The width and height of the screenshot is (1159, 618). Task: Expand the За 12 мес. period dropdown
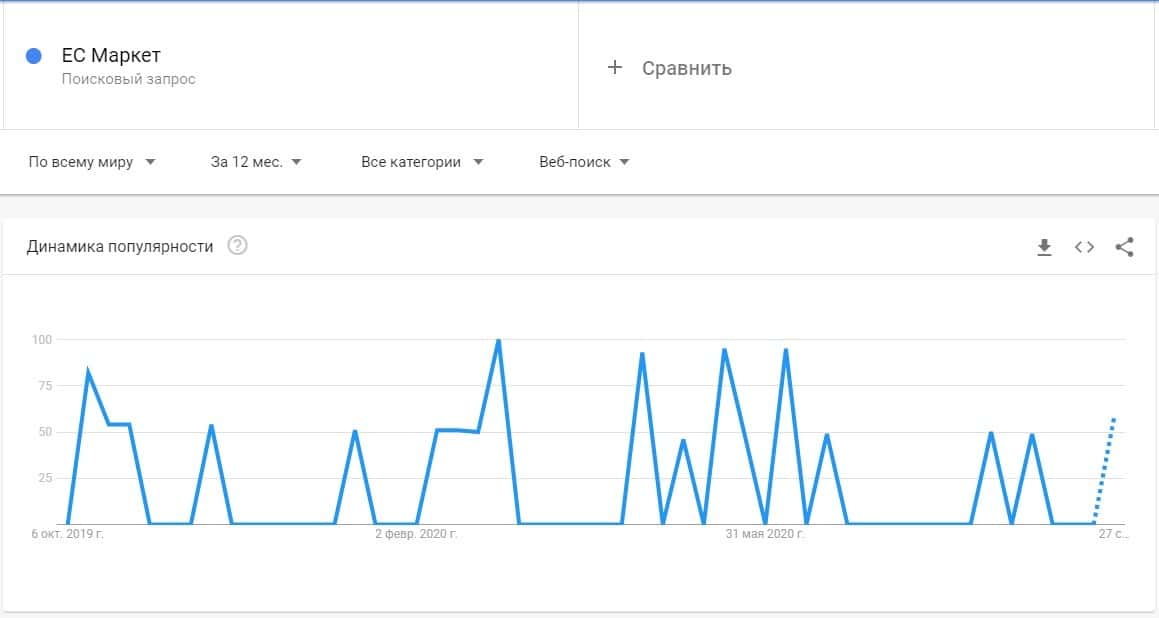[256, 162]
